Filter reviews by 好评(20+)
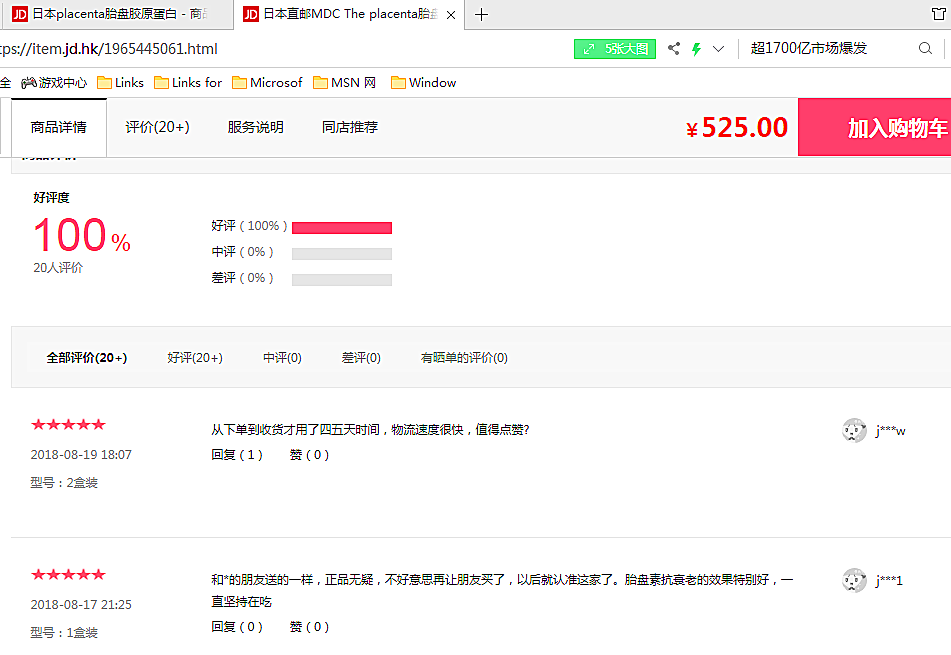The image size is (951, 655). pos(195,358)
